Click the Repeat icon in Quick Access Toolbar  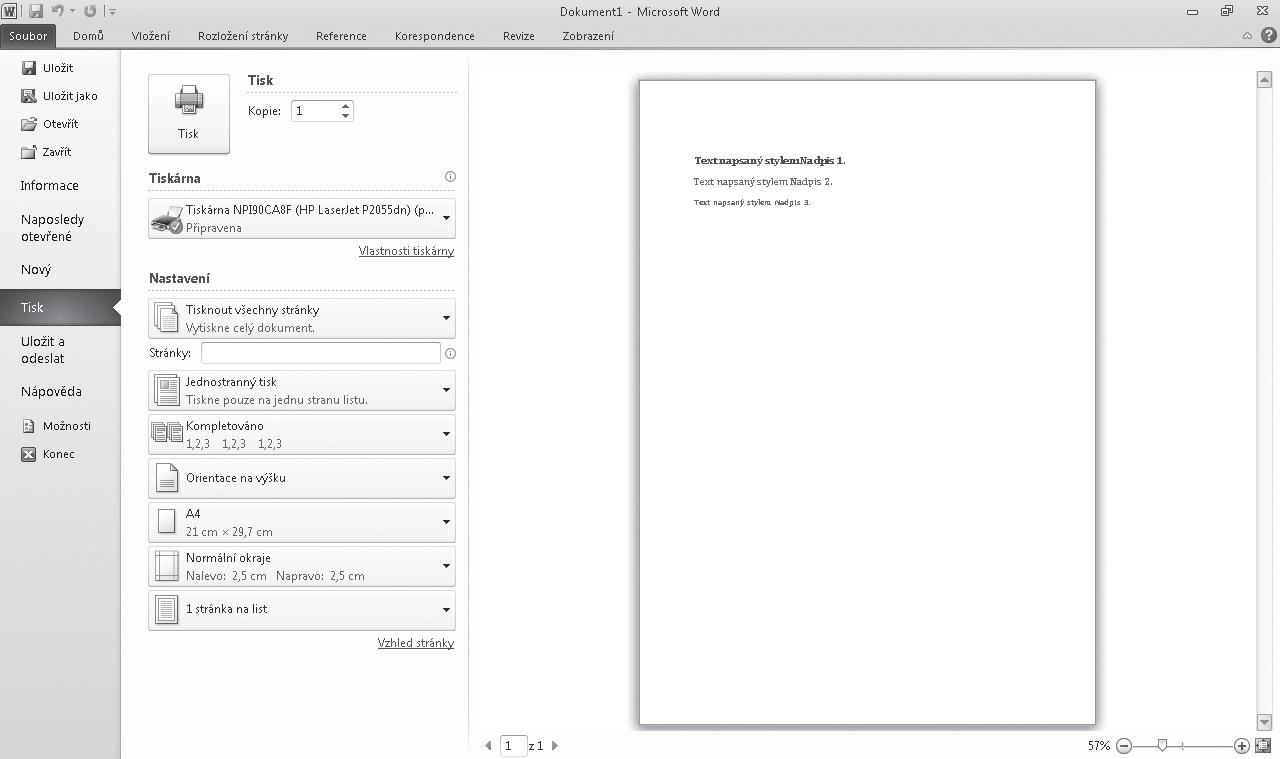pos(90,11)
